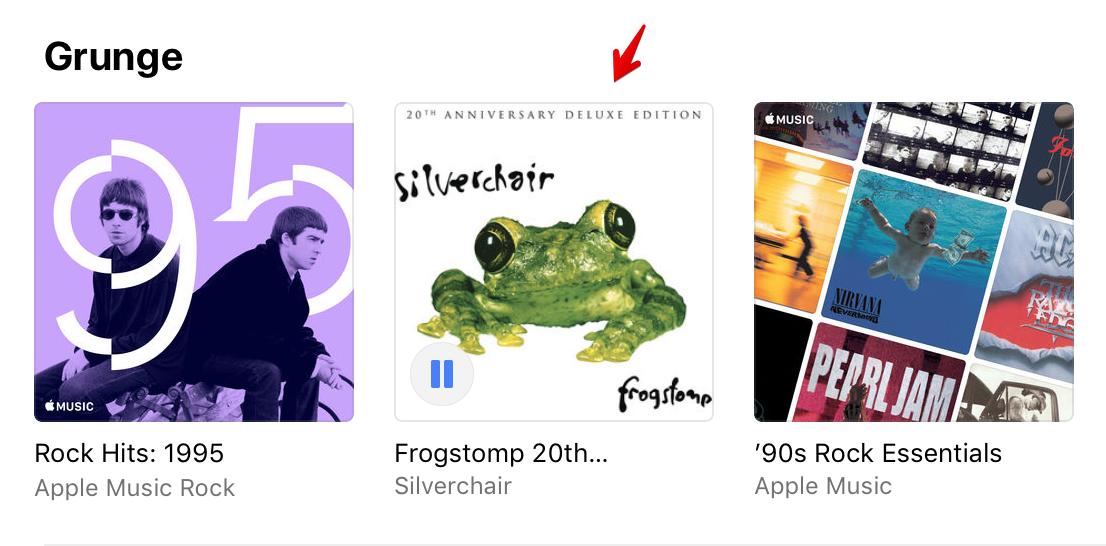The width and height of the screenshot is (1106, 546).
Task: Click the Frogstomp 20th… album title
Action: point(501,453)
